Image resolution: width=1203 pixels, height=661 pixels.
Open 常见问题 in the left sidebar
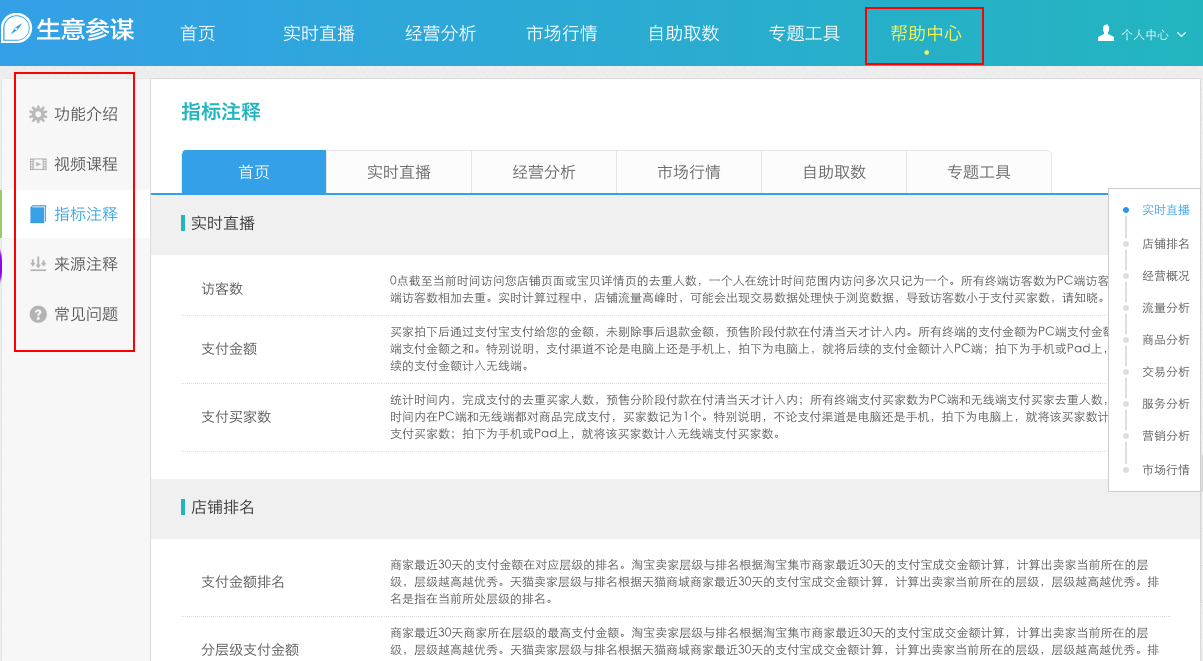point(86,314)
